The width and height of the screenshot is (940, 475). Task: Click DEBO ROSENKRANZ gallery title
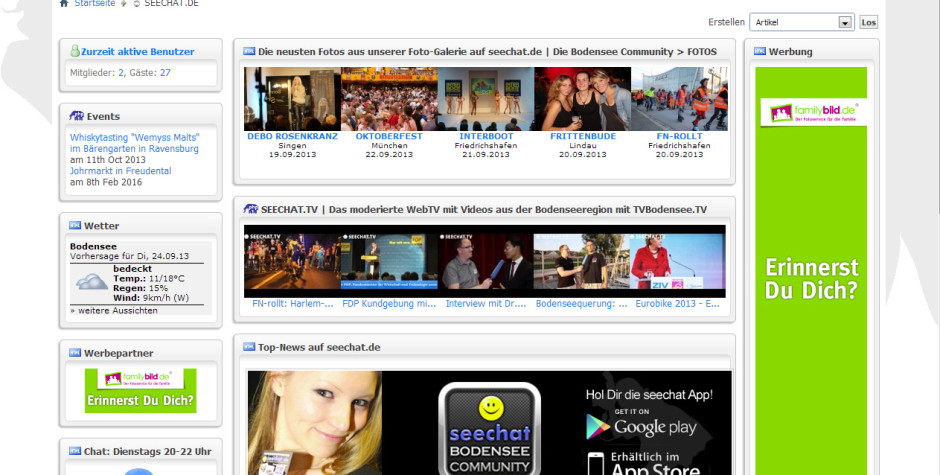pos(293,136)
